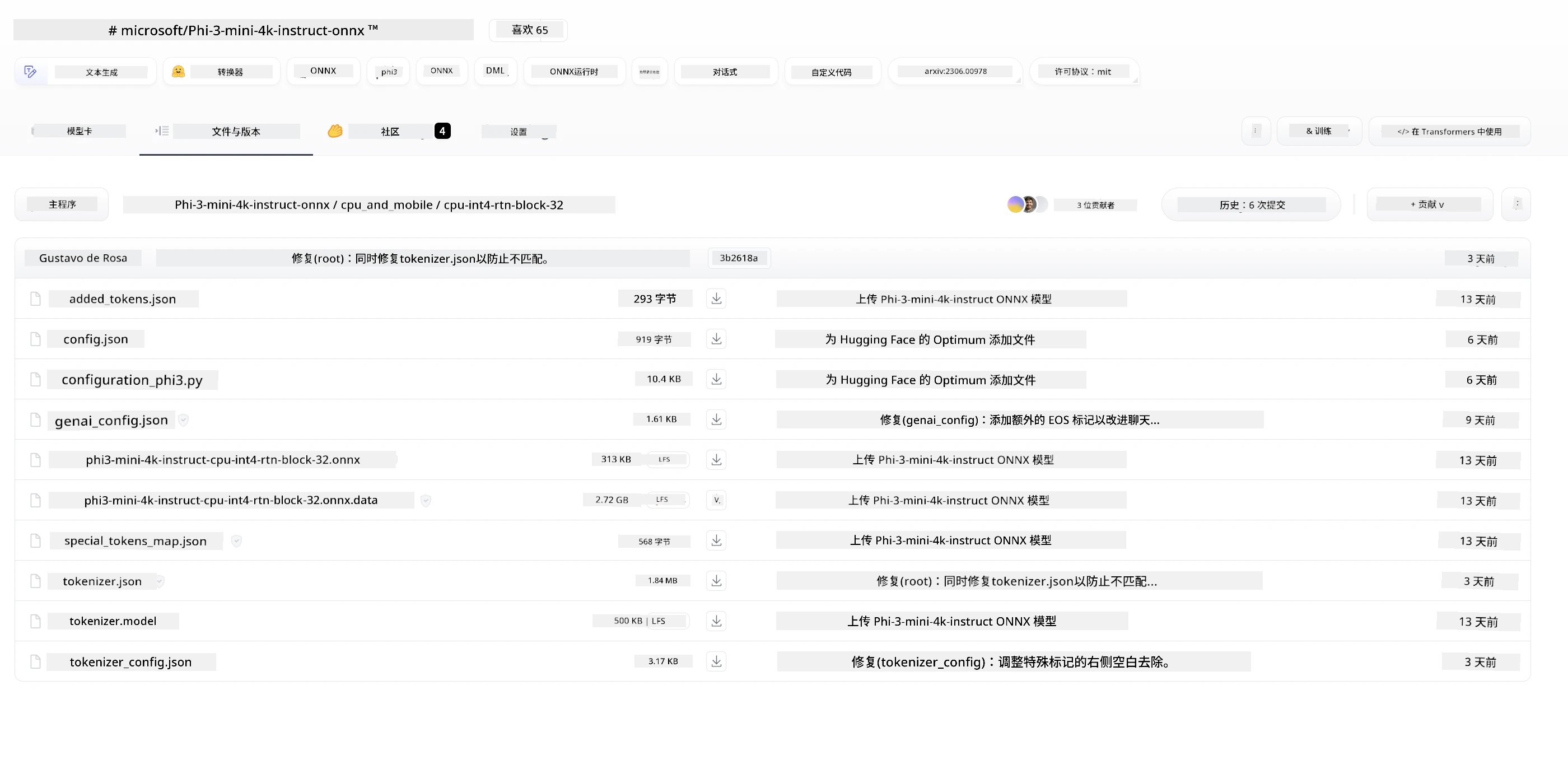Open the configuration_phi3.py file
The height and width of the screenshot is (774, 1568).
tap(132, 379)
